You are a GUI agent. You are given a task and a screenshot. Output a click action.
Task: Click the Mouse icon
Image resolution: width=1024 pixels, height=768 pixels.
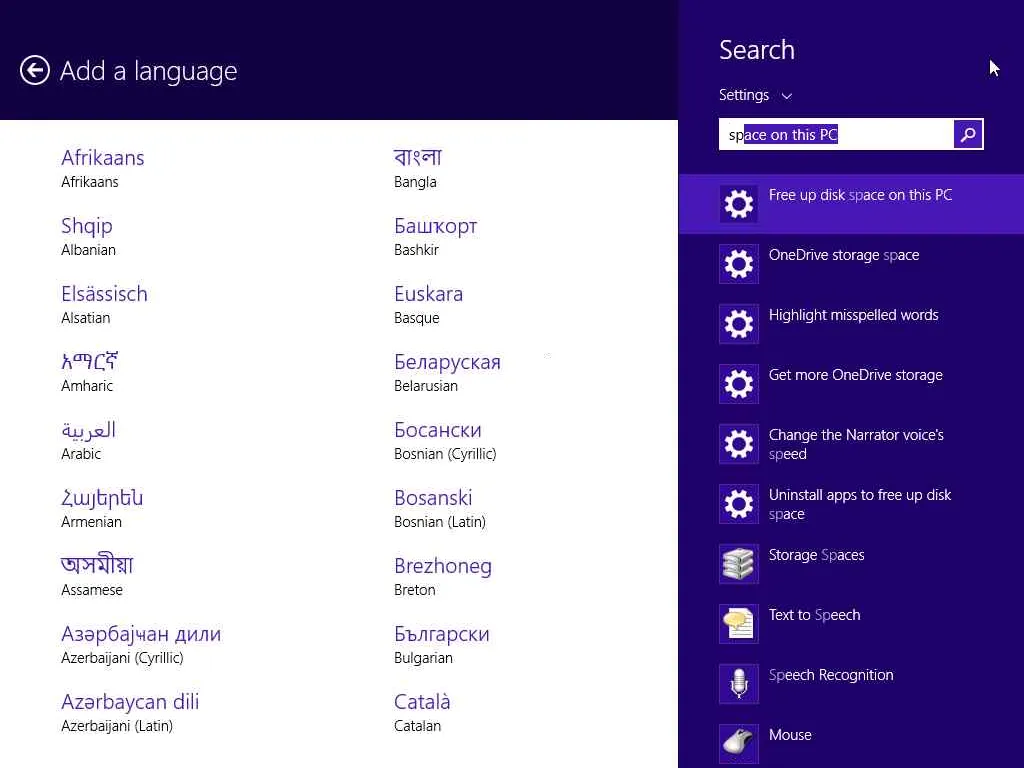(739, 745)
